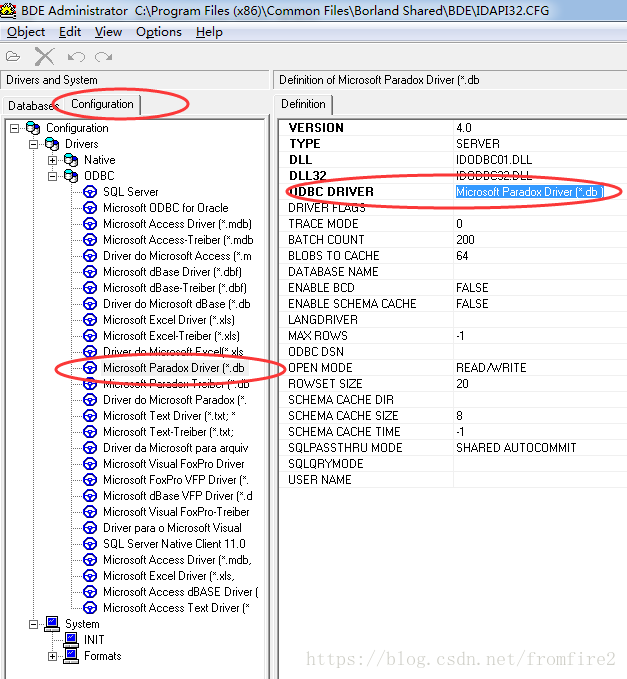The width and height of the screenshot is (627, 679).
Task: Click the Microsoft Access Text Driver icon
Action: tap(90, 608)
